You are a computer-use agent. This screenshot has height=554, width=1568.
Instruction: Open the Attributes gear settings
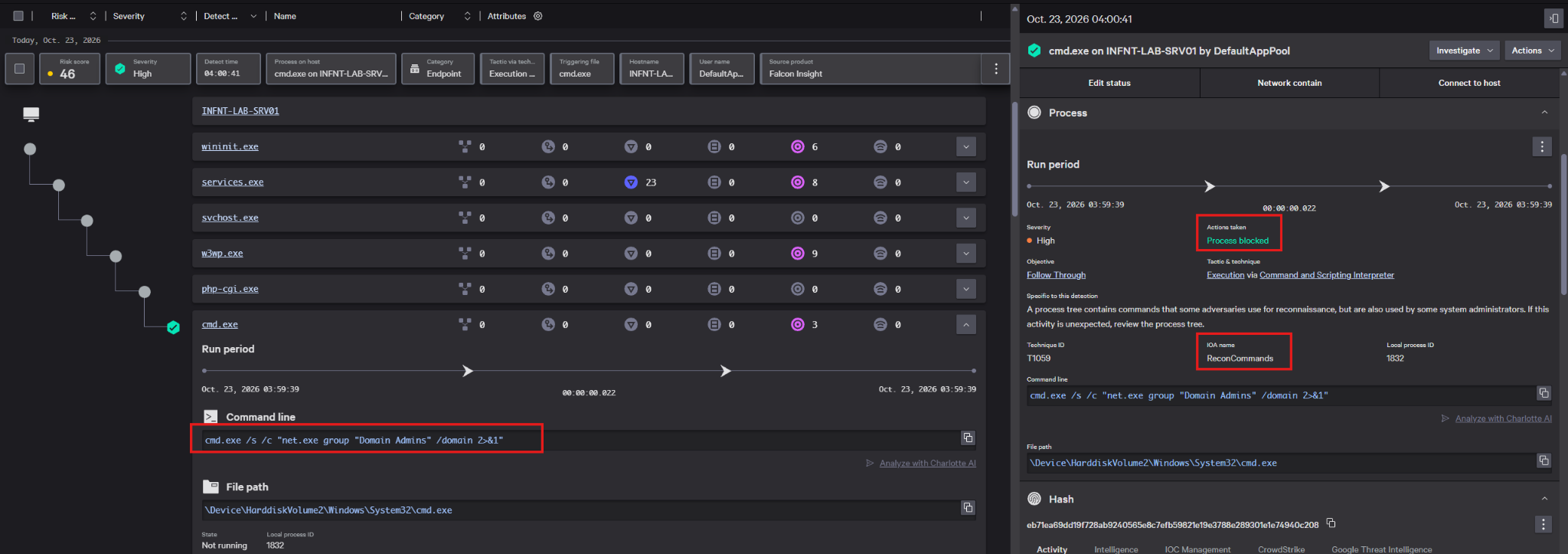(x=538, y=16)
